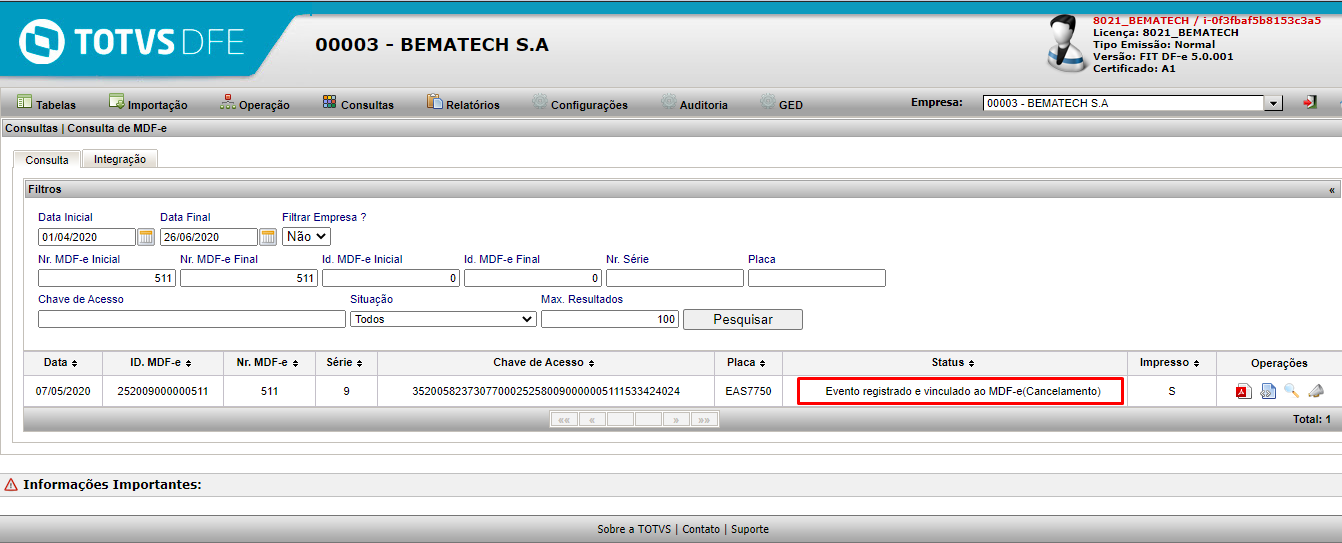Focus the Max. Resultados field showing 100
Viewport: 1342px width, 543px height.
point(610,319)
